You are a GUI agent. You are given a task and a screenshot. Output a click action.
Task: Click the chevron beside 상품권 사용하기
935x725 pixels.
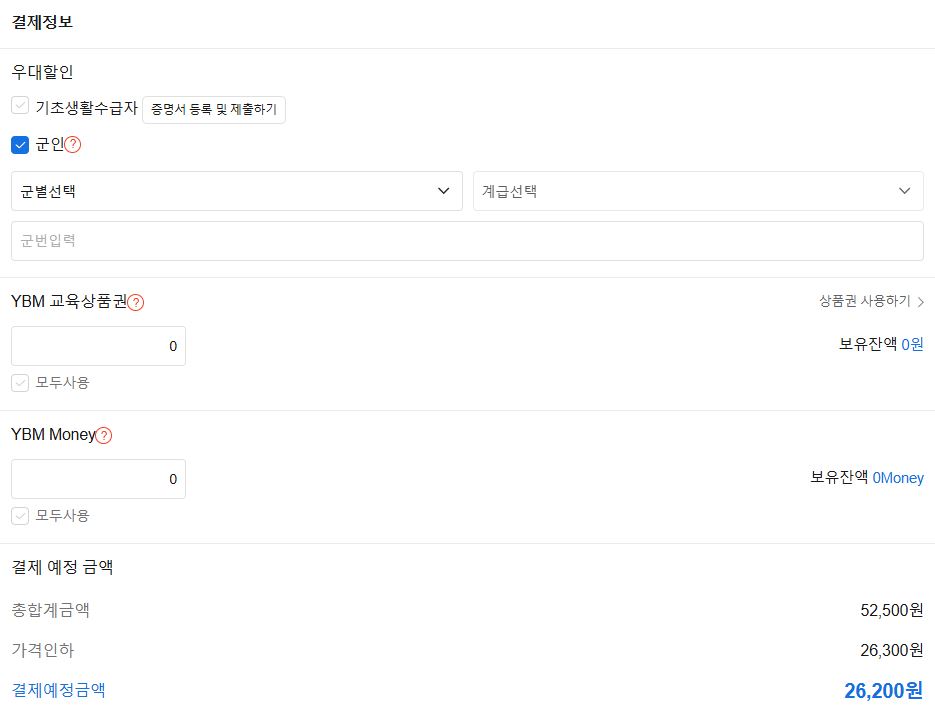tap(920, 299)
